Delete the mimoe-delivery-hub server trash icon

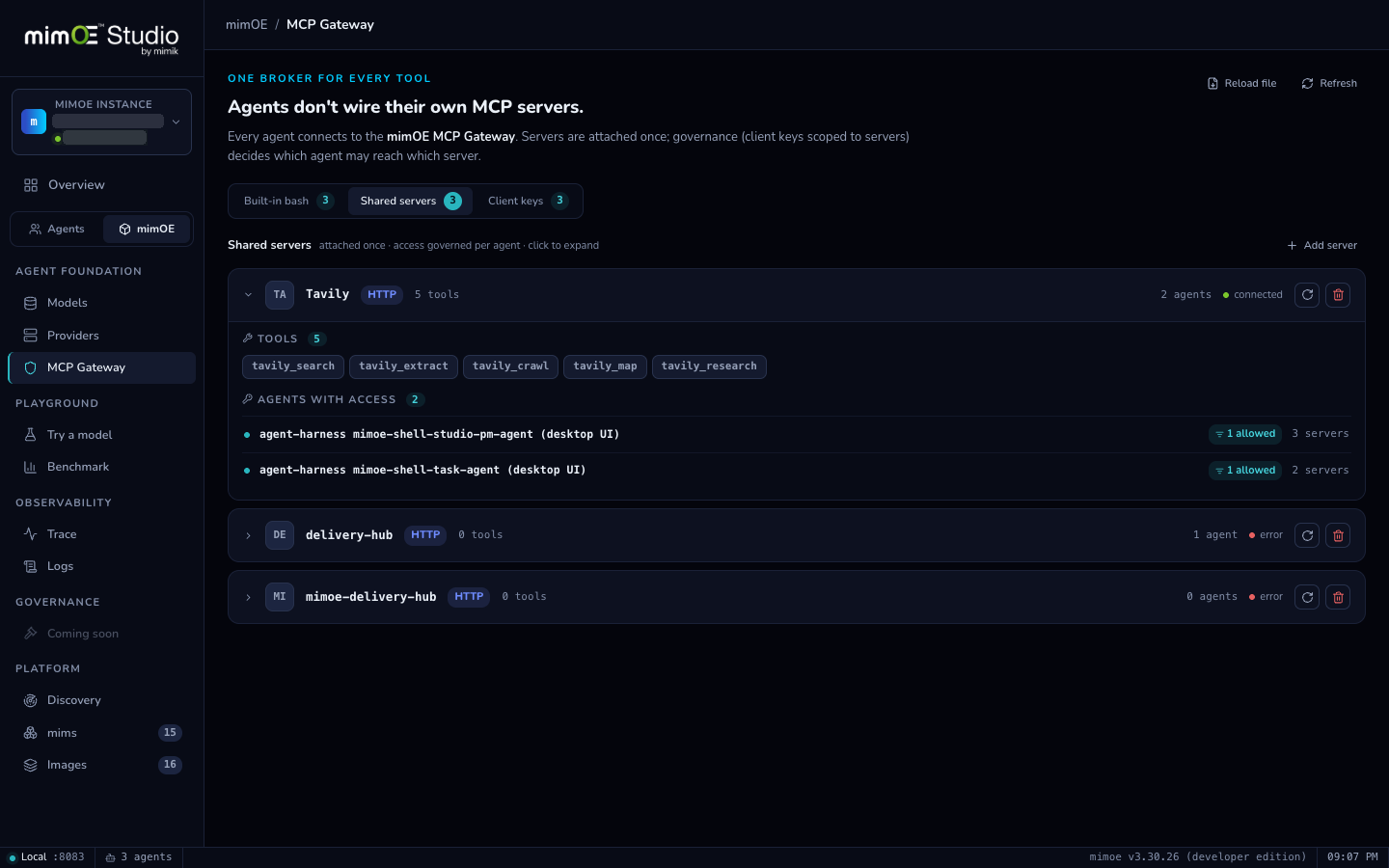coord(1338,597)
